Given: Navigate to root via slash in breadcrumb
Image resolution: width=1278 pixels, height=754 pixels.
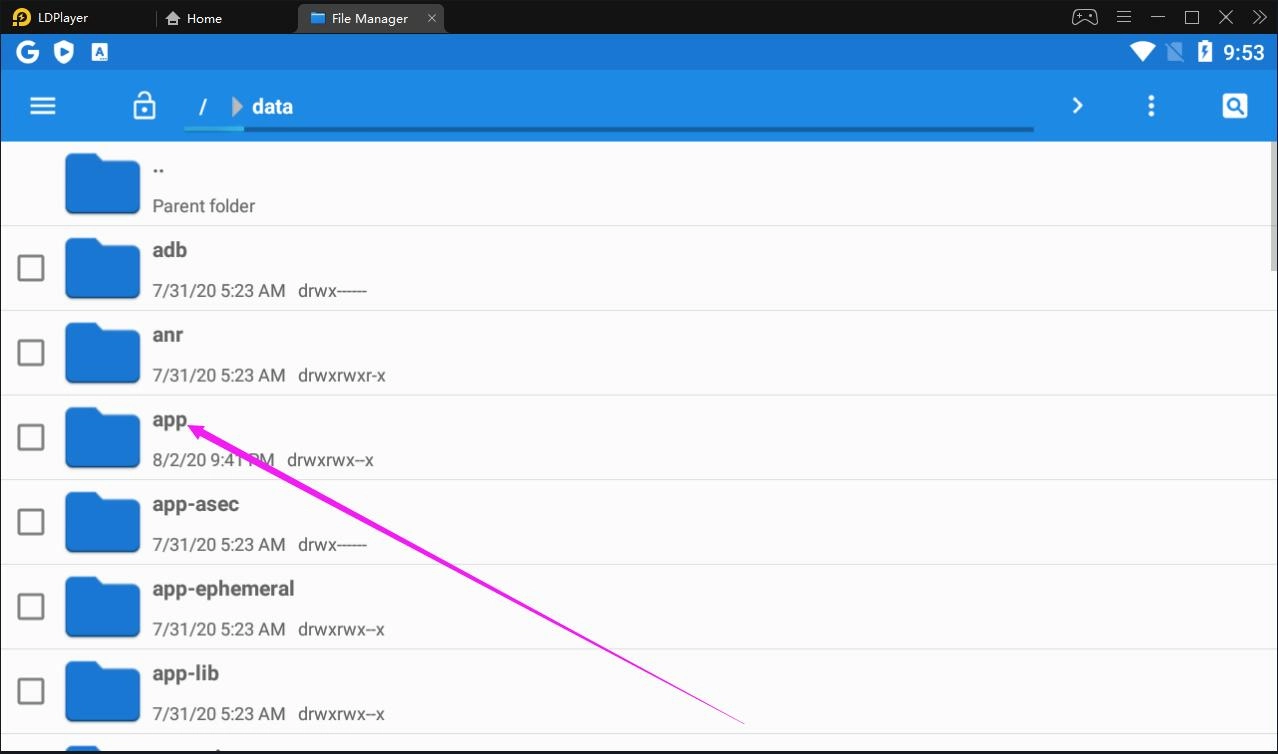Looking at the screenshot, I should [x=203, y=105].
